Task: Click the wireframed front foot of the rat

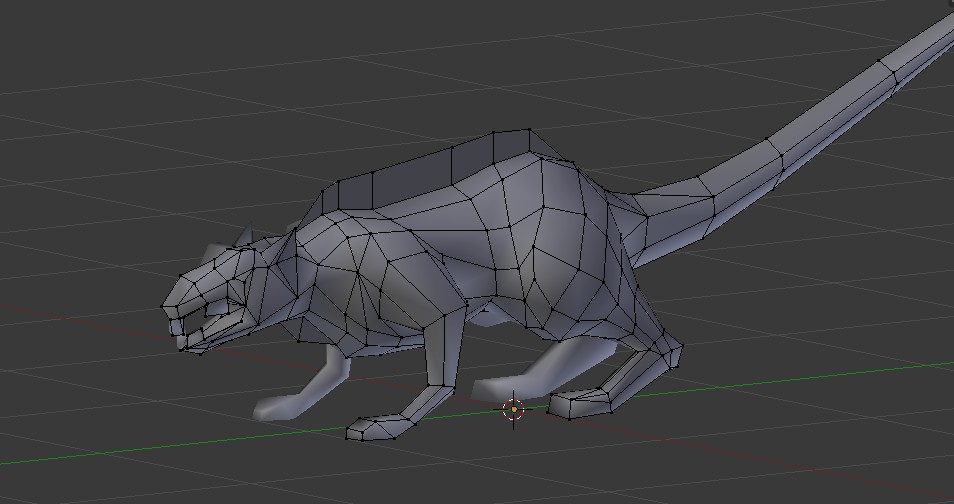Action: 380,426
